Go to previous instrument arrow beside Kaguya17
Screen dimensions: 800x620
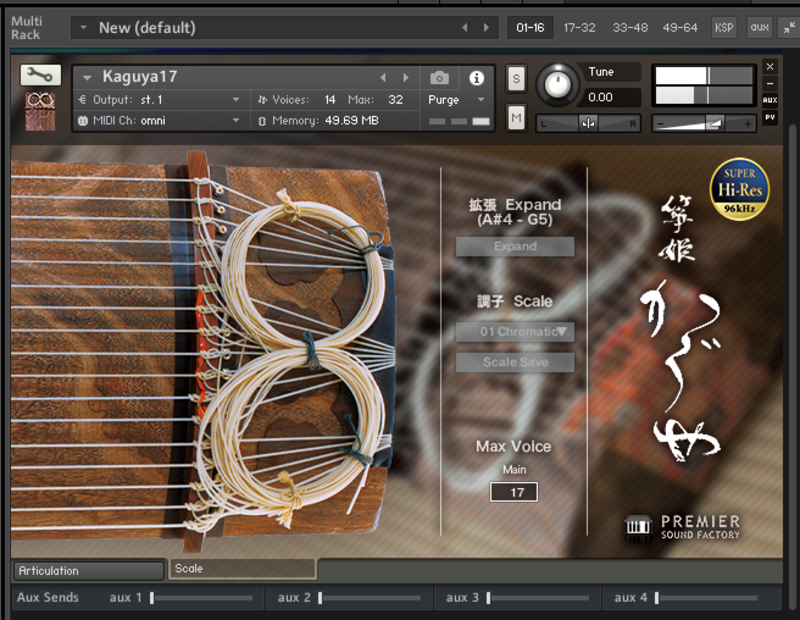coord(383,78)
